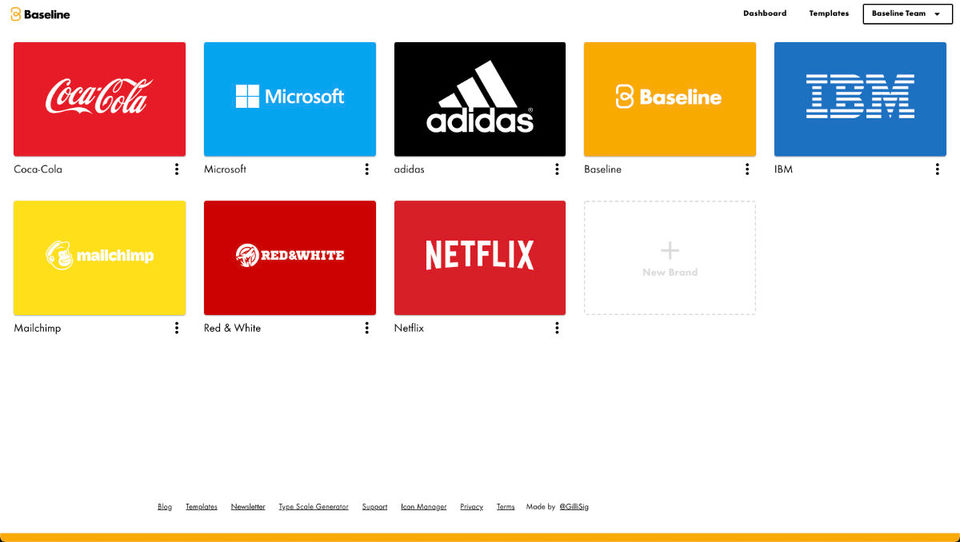This screenshot has height=542, width=960.
Task: Open the adidas brand card
Action: click(480, 99)
